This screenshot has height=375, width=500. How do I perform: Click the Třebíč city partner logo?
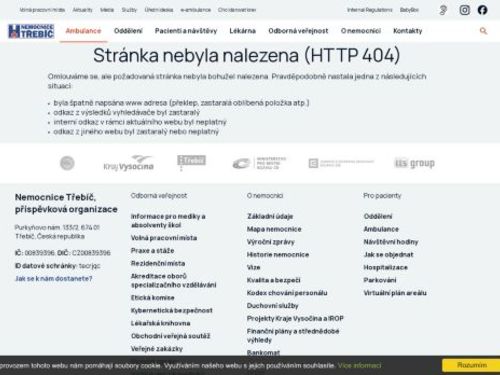coord(191,162)
